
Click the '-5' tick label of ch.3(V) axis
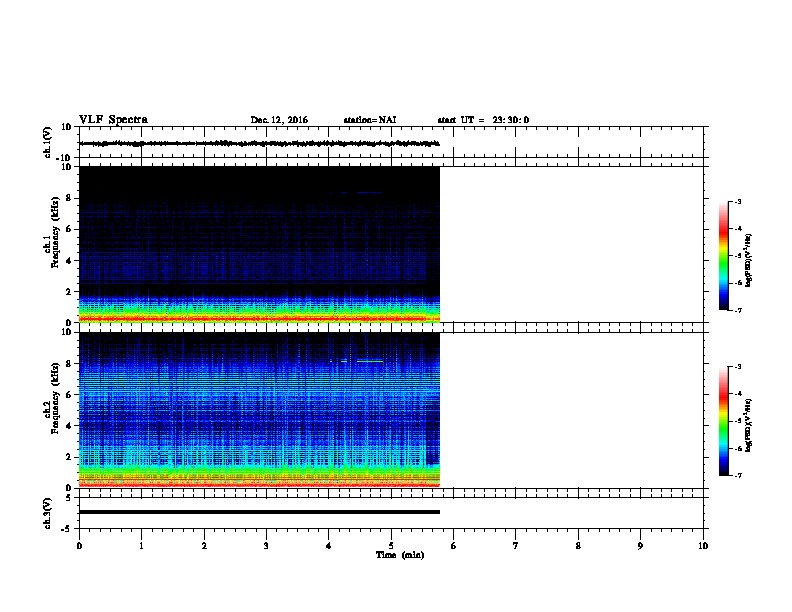[67, 529]
